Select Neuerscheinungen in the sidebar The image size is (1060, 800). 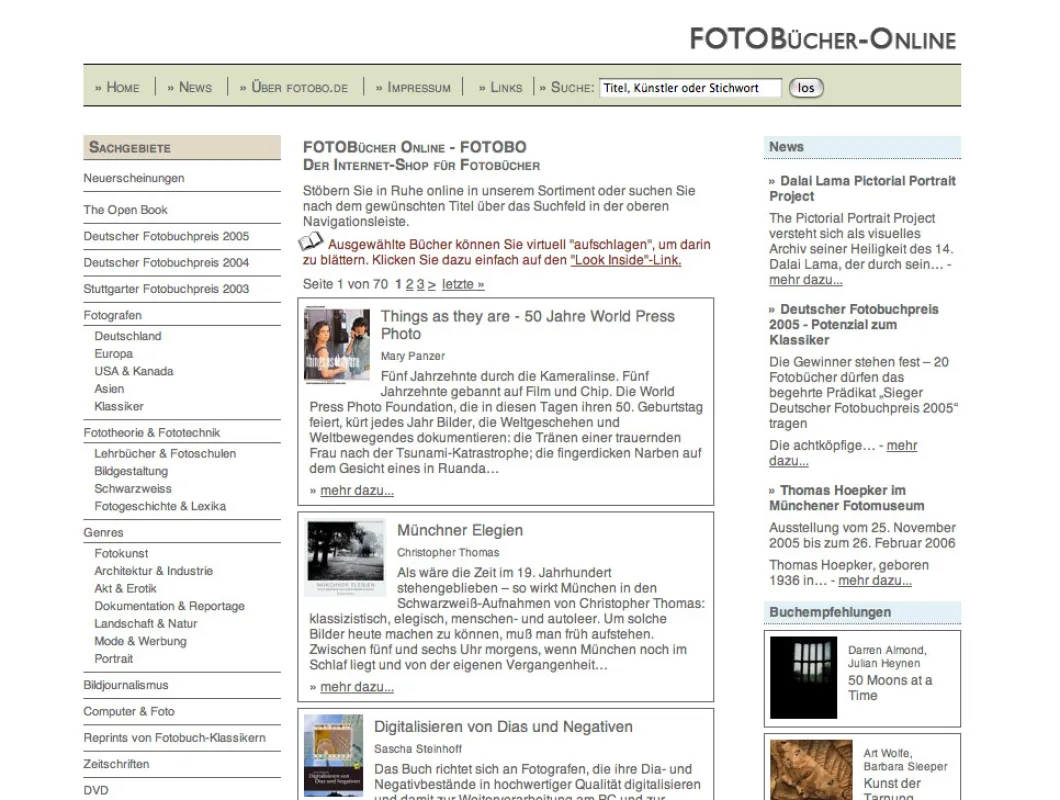coord(134,178)
